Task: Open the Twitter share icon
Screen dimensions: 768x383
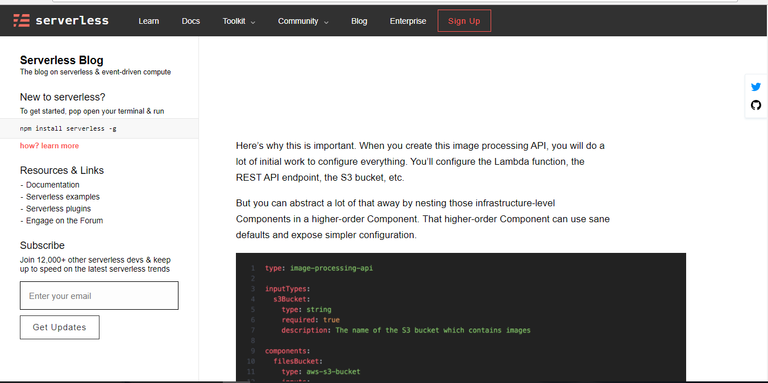Action: point(756,87)
